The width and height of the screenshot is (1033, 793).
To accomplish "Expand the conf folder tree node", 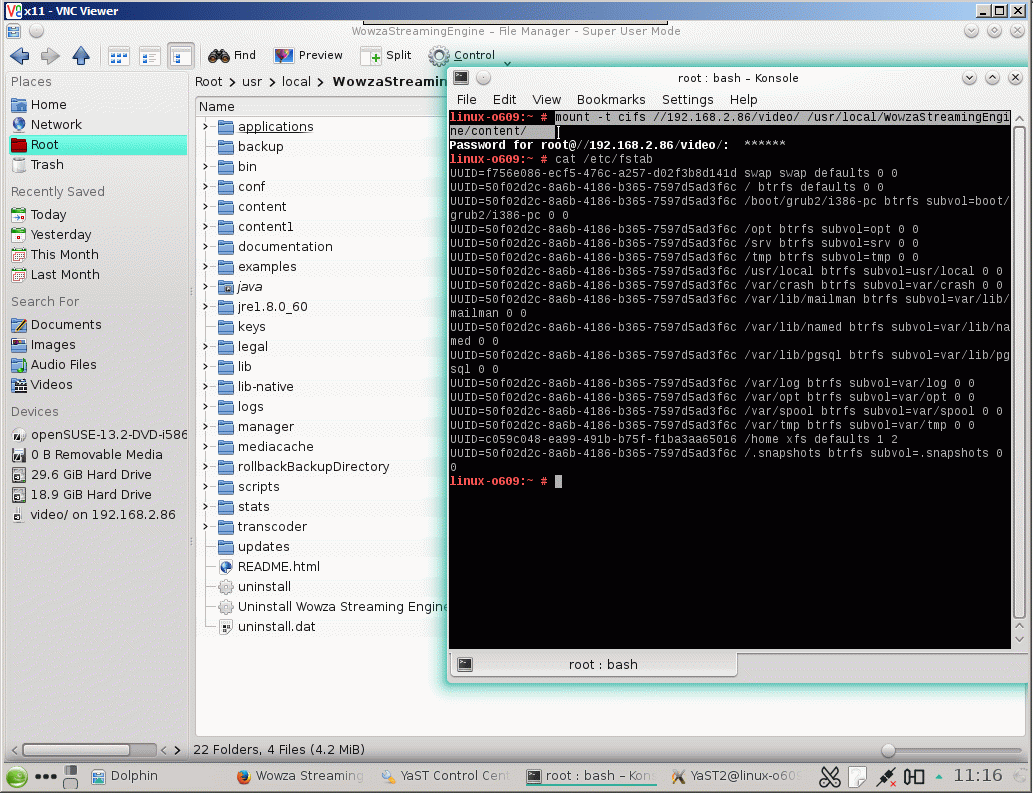I will click(x=206, y=186).
